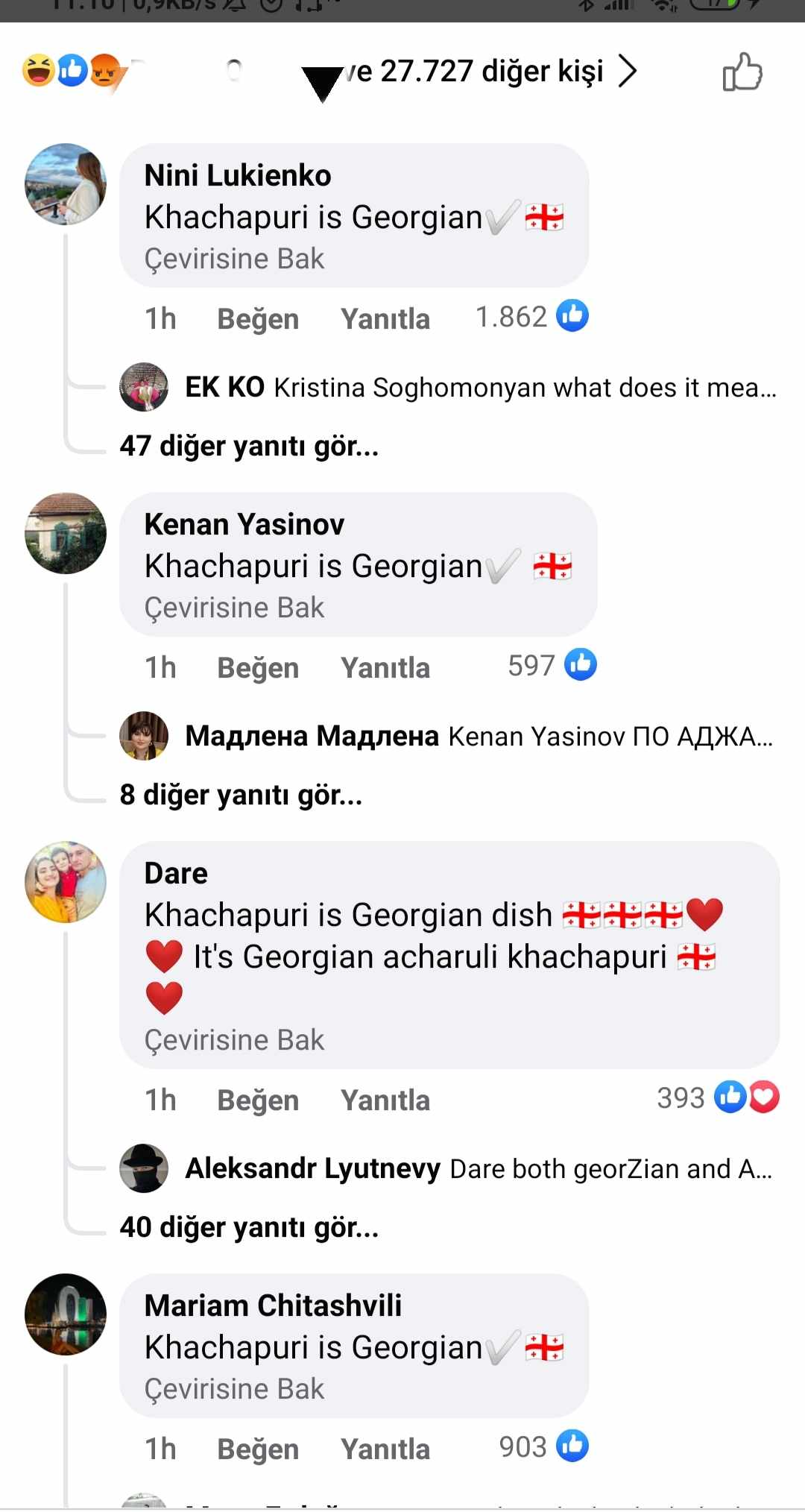Tap EK KO's small reply avatar
This screenshot has height=1512, width=805.
coord(144,387)
